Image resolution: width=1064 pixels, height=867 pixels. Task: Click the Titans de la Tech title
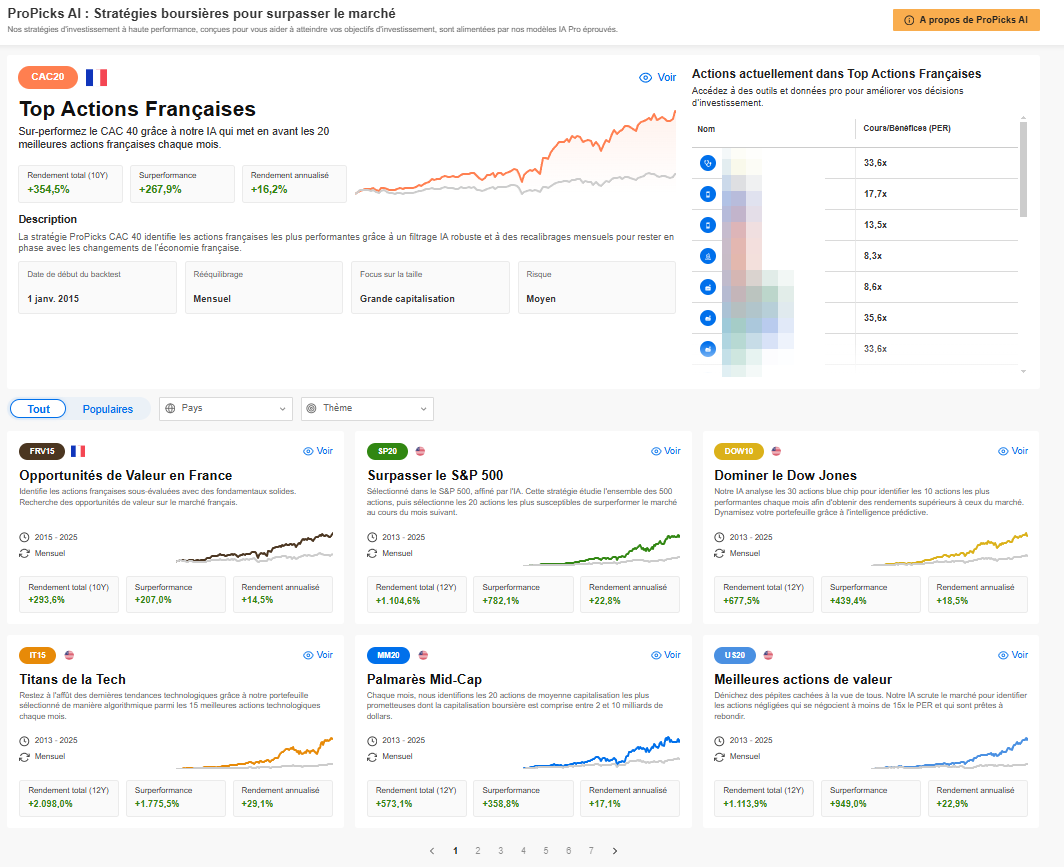pos(73,680)
